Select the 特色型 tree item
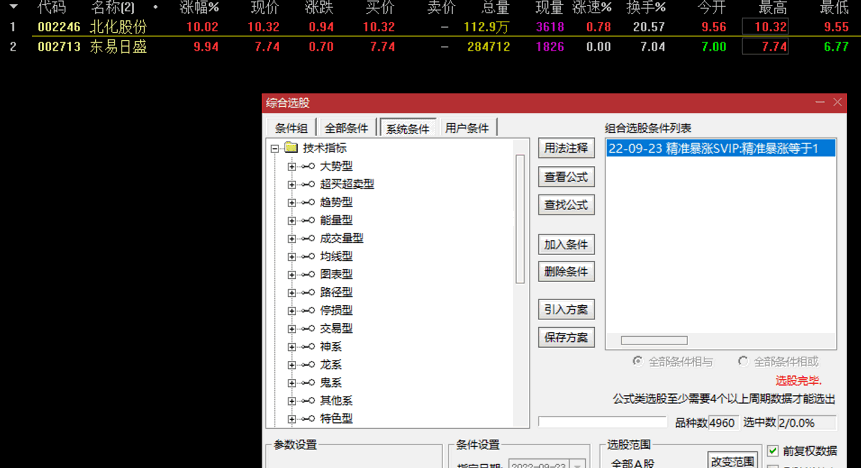This screenshot has width=861, height=468. [336, 419]
